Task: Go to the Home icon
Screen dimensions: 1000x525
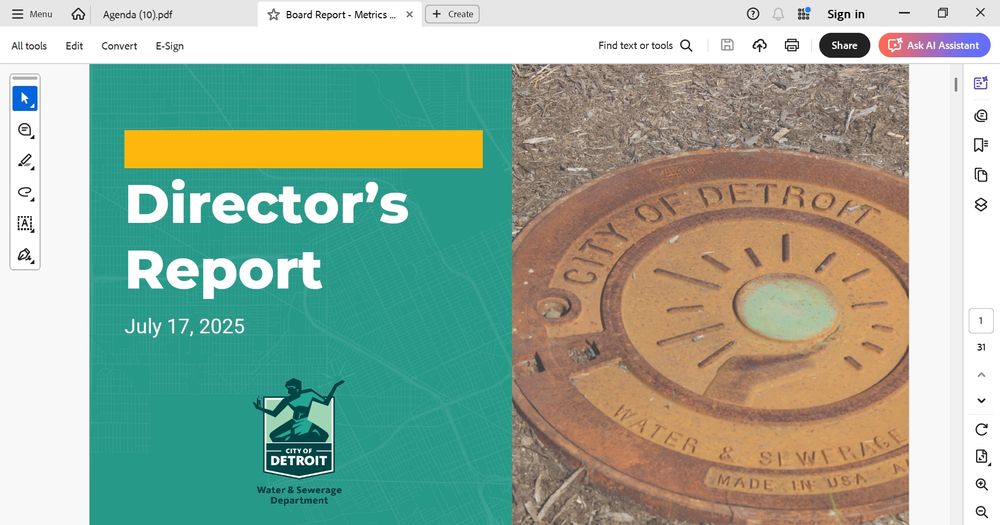Action: (78, 14)
